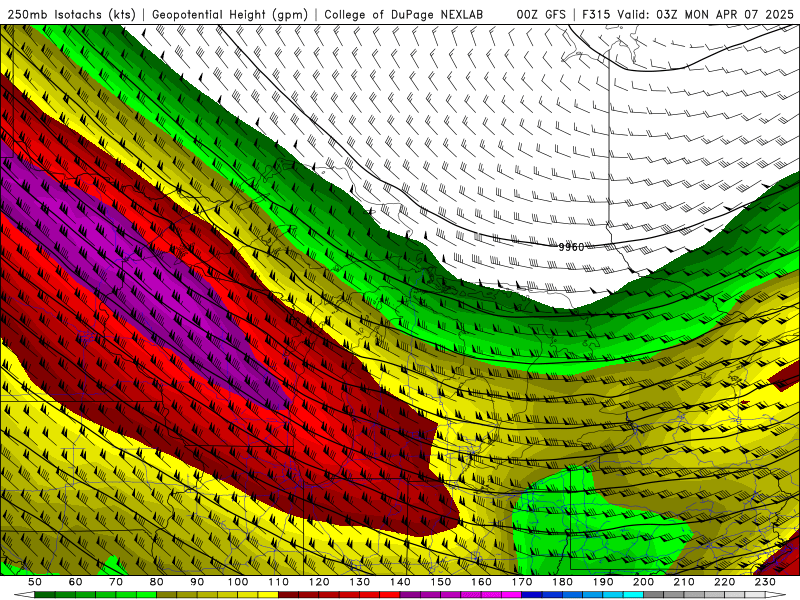Click the 50 value on the colorbar scale
The width and height of the screenshot is (800, 600).
click(x=35, y=582)
